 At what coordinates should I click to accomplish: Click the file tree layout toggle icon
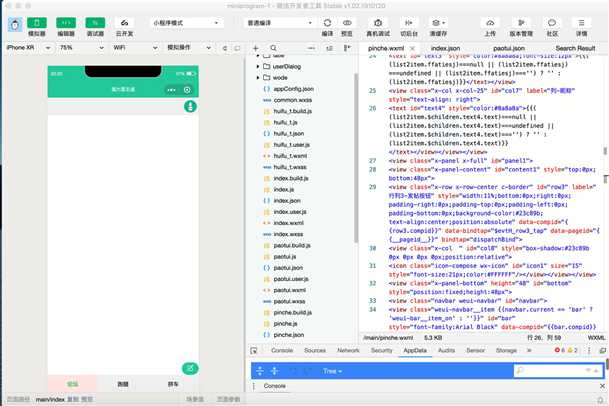[x=347, y=48]
